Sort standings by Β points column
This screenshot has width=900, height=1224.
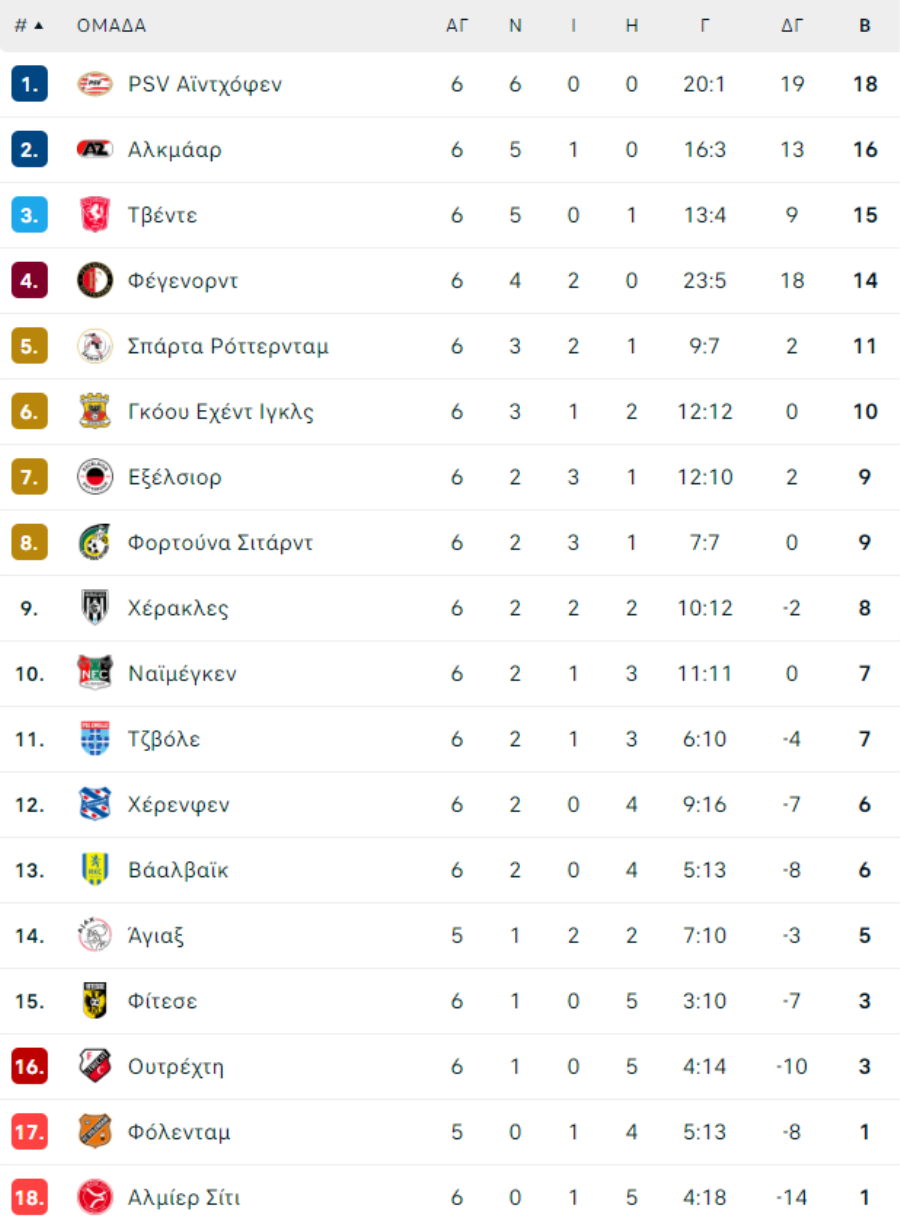pyautogui.click(x=865, y=26)
